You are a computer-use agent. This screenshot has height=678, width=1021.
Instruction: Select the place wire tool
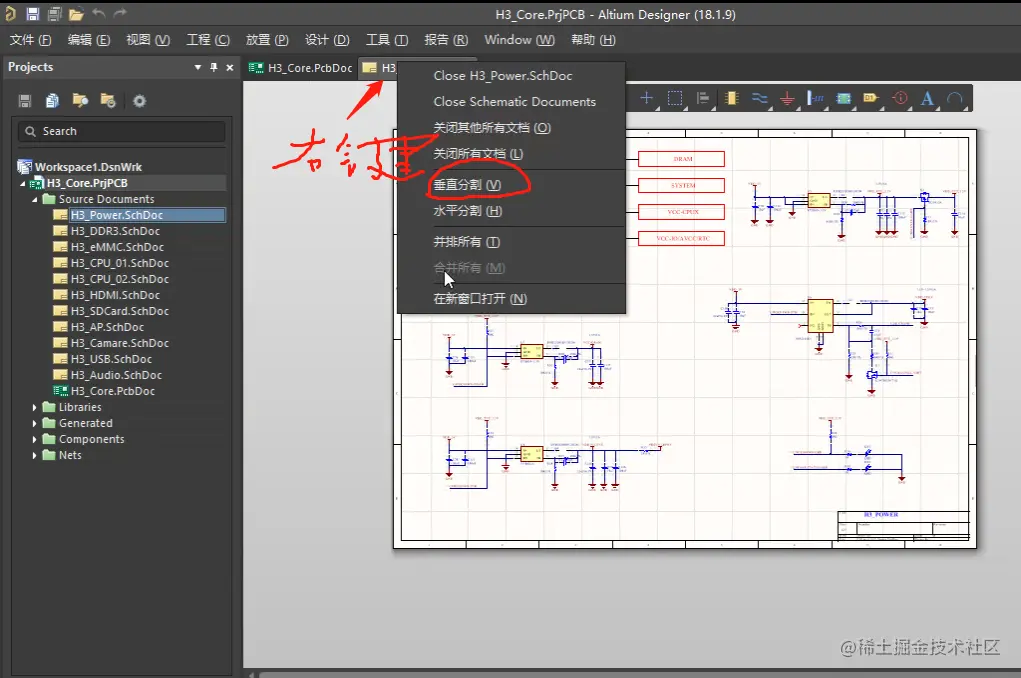click(x=759, y=98)
